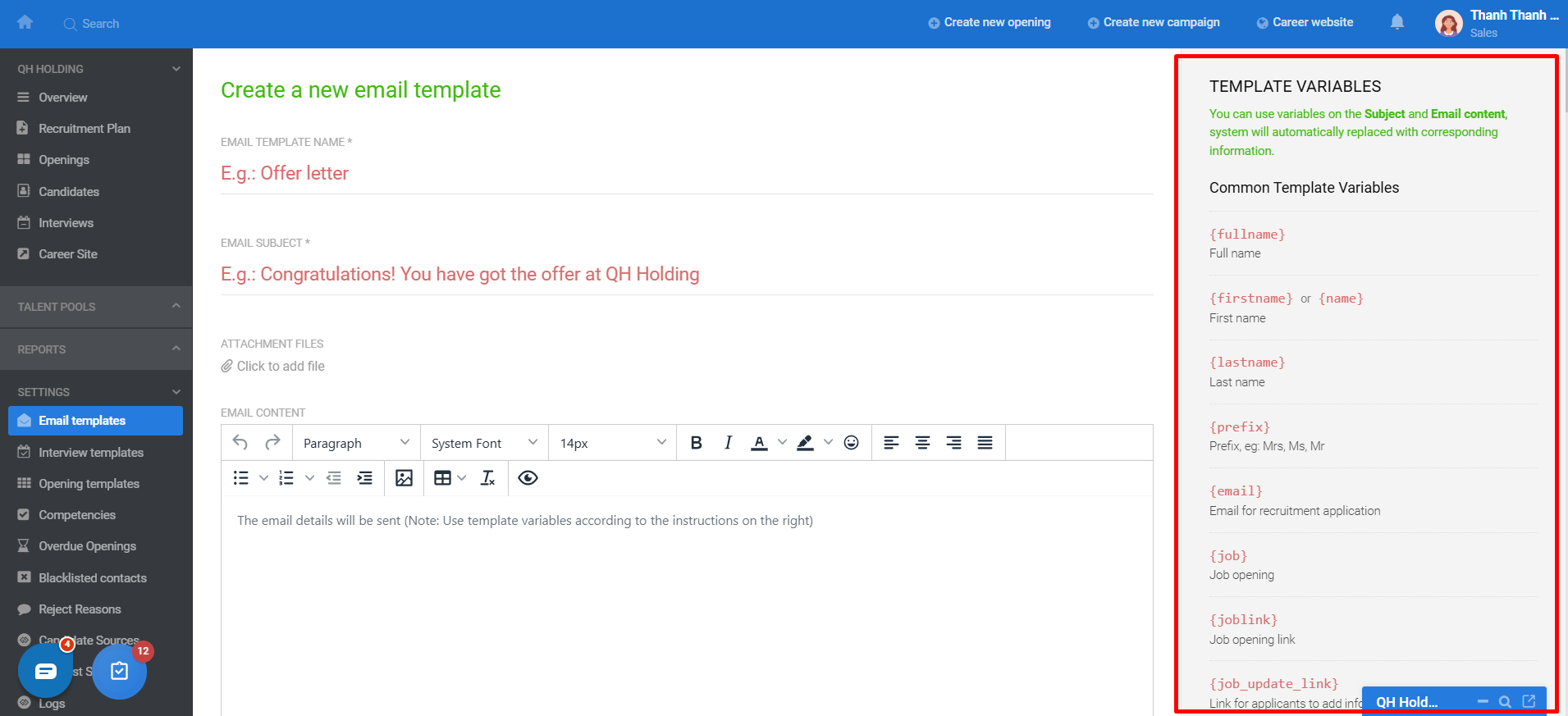Open Thanh Thanh user avatar menu
The height and width of the screenshot is (716, 1568).
(1448, 24)
